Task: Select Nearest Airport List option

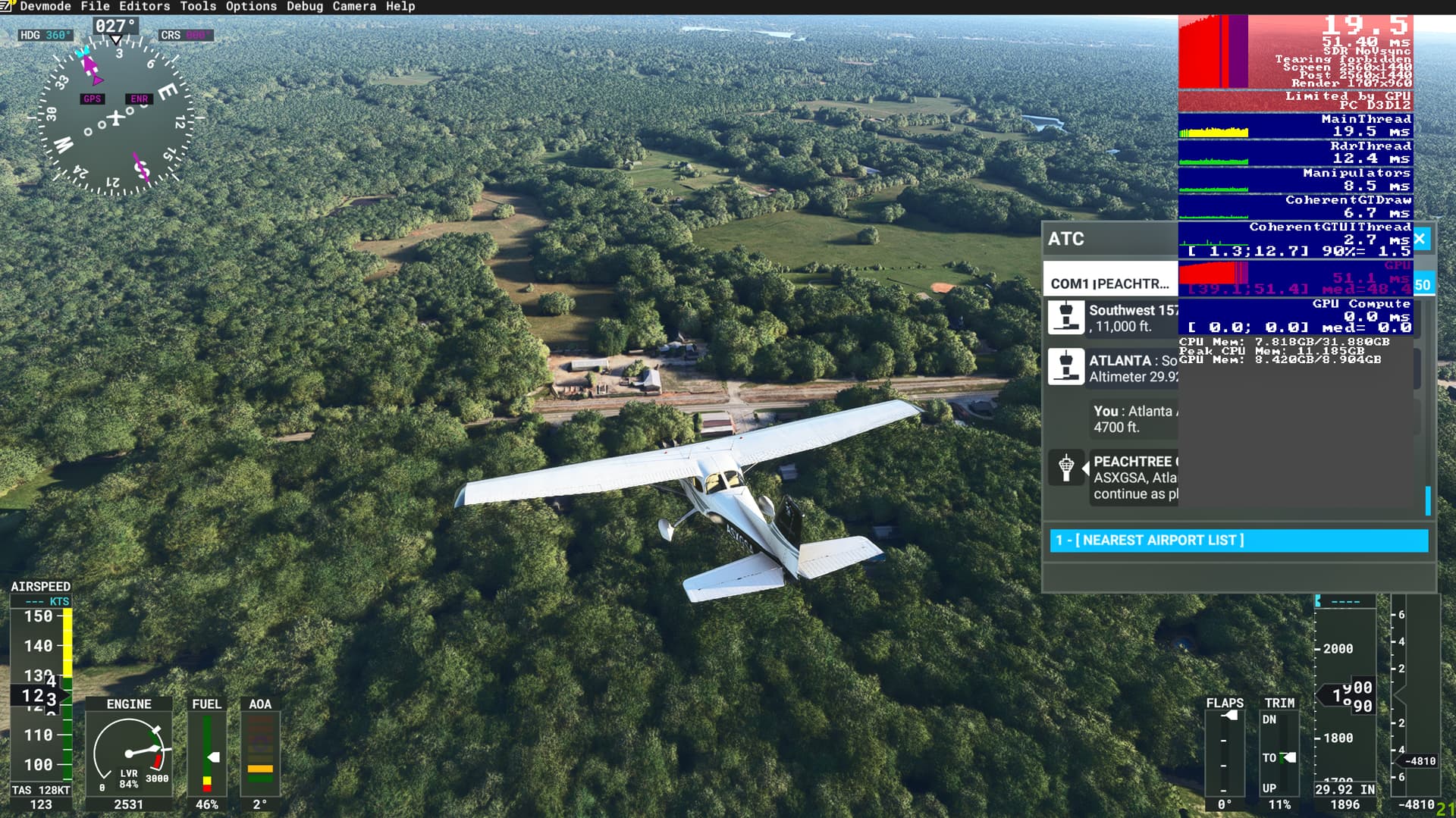Action: point(1238,541)
